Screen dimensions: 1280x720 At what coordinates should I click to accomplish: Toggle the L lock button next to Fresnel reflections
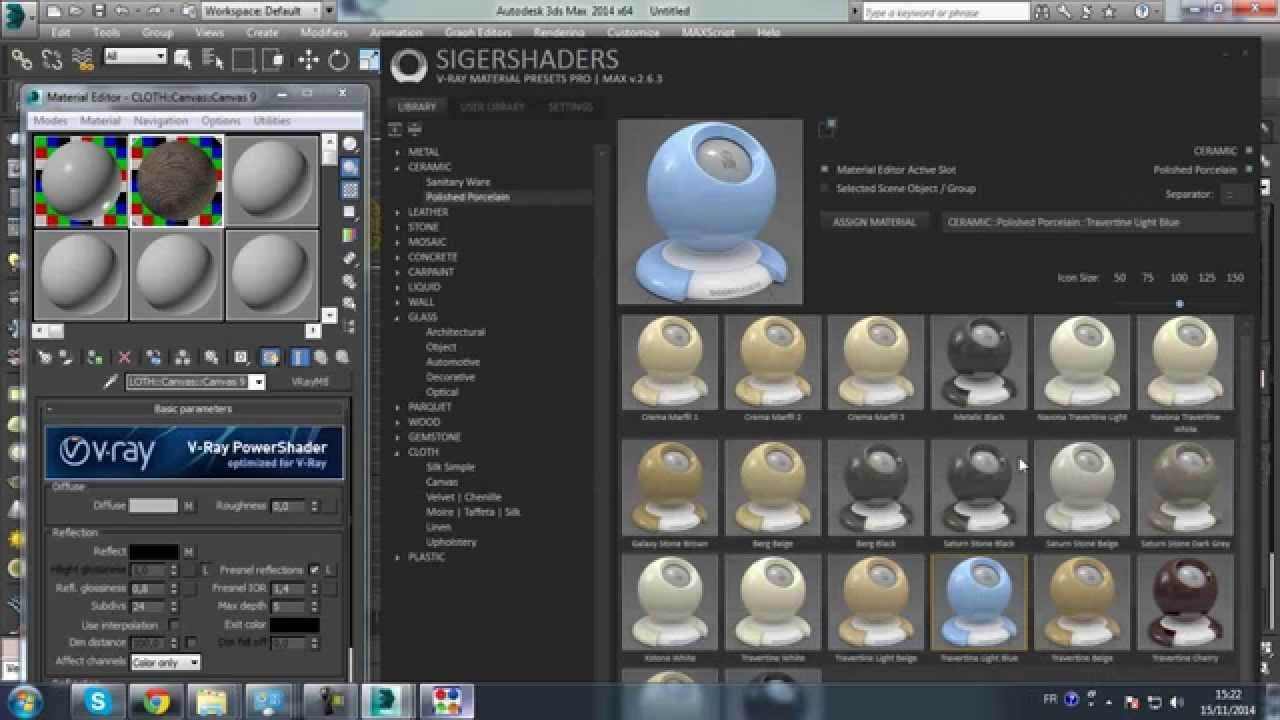click(329, 570)
